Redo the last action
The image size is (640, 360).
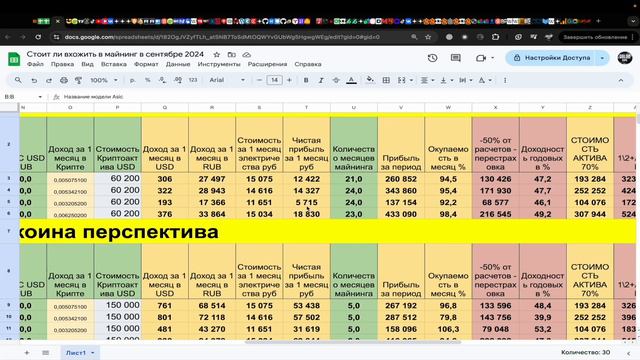point(49,80)
